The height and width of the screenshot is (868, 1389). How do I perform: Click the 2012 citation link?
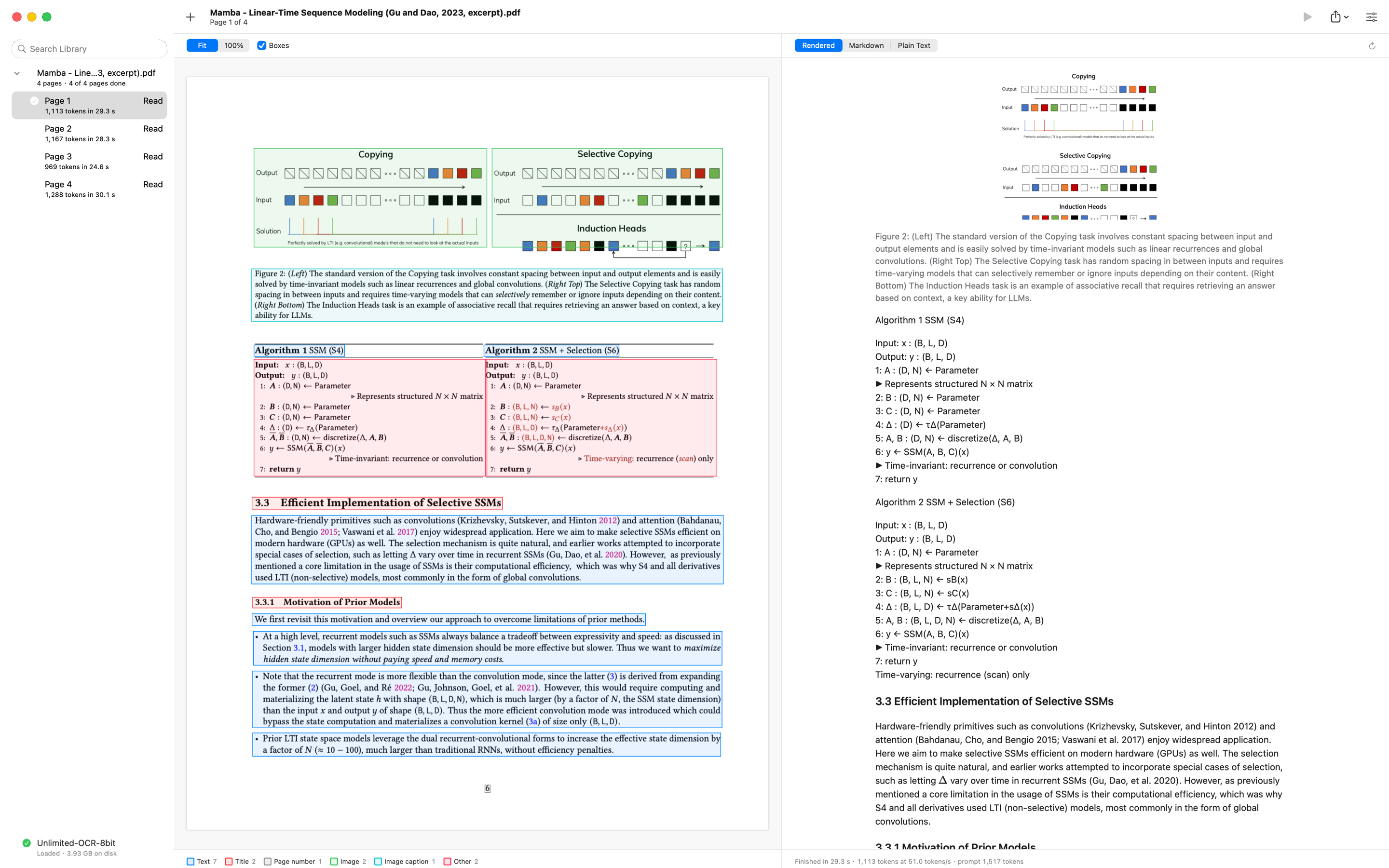[608, 521]
